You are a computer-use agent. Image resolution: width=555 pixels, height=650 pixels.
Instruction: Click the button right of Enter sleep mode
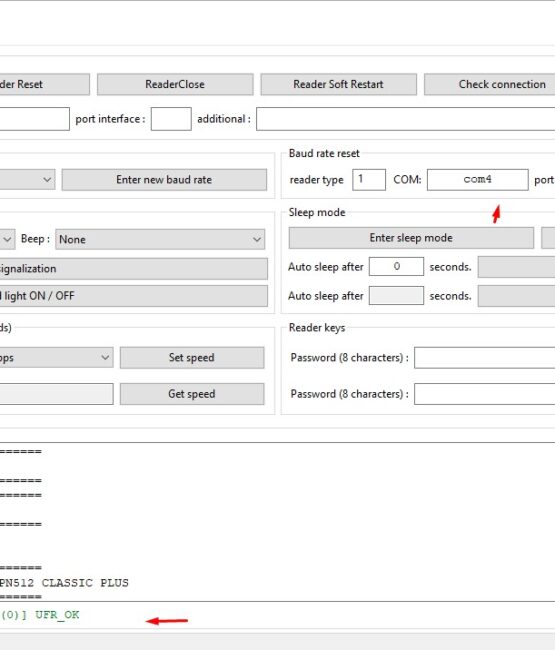point(548,238)
